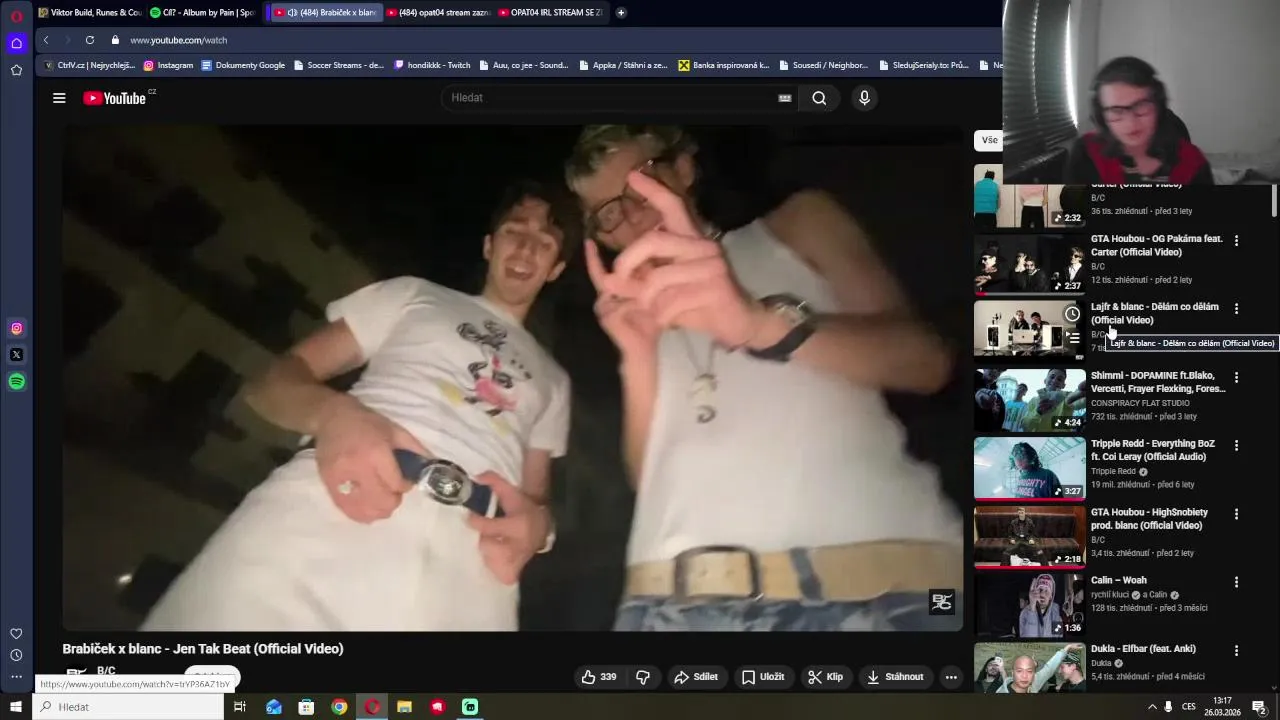
Task: Click the browser address bar URL
Action: (179, 40)
